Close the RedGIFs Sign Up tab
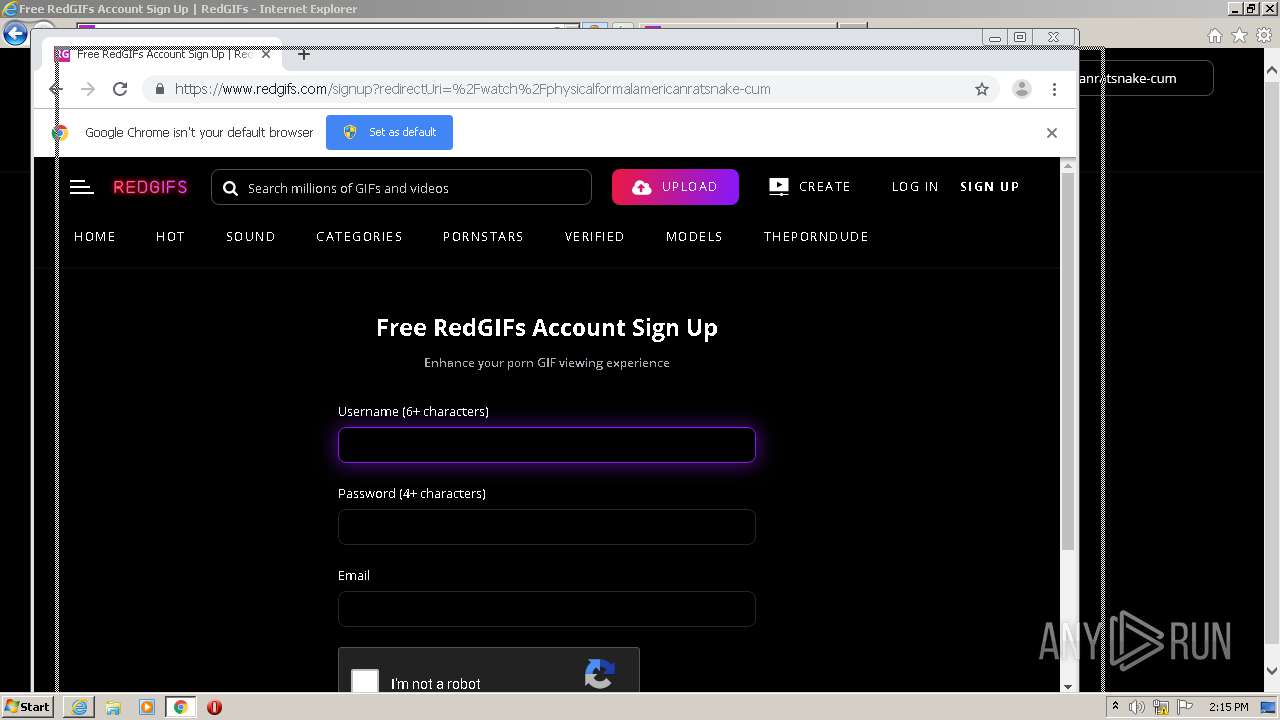The image size is (1280, 720). click(x=265, y=54)
